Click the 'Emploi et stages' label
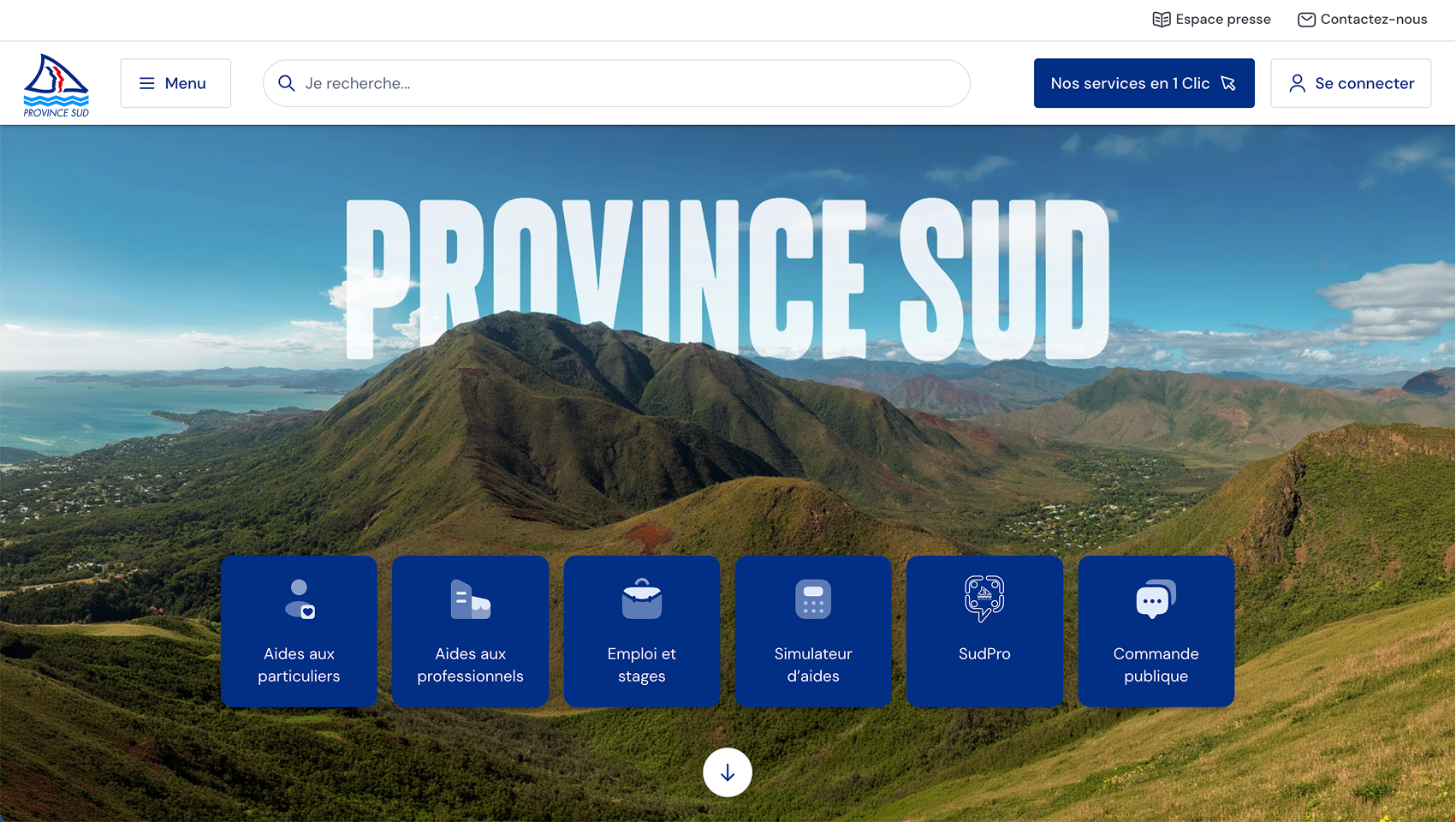Viewport: 1456px width, 822px height. click(642, 664)
